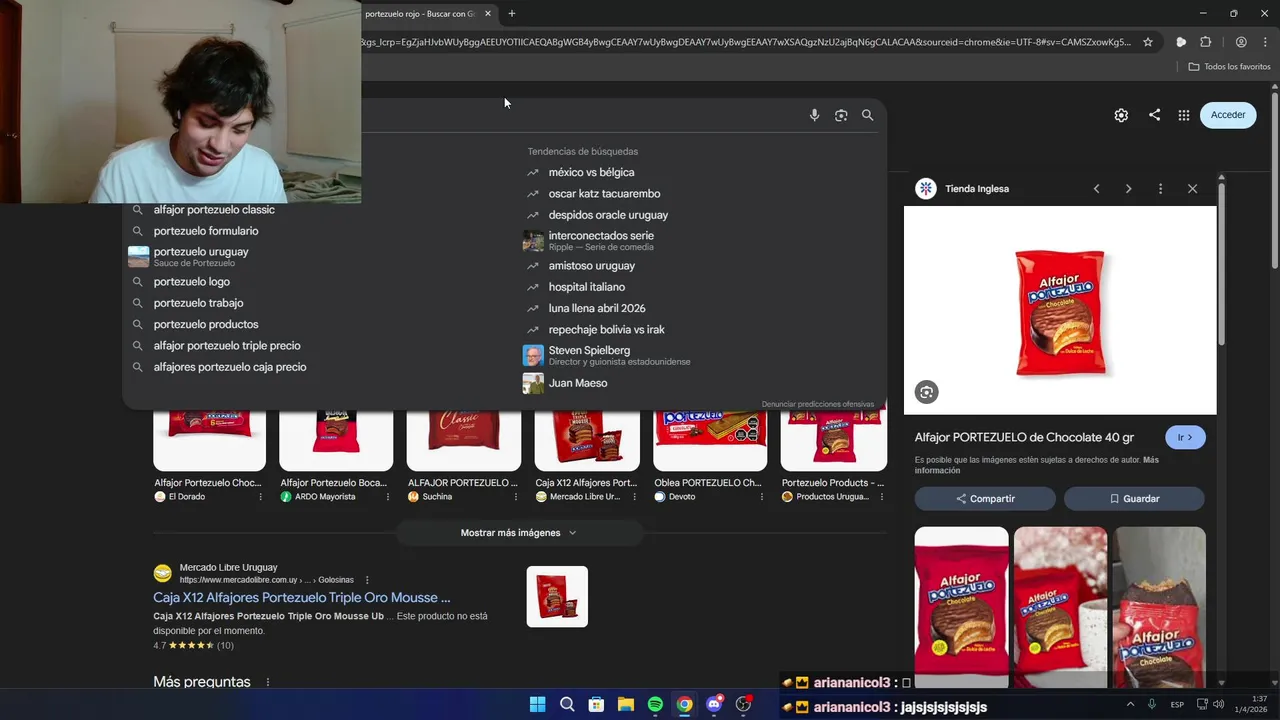Click the Mercado Libre result product thumbnail
Viewport: 1280px width, 720px height.
coord(557,597)
